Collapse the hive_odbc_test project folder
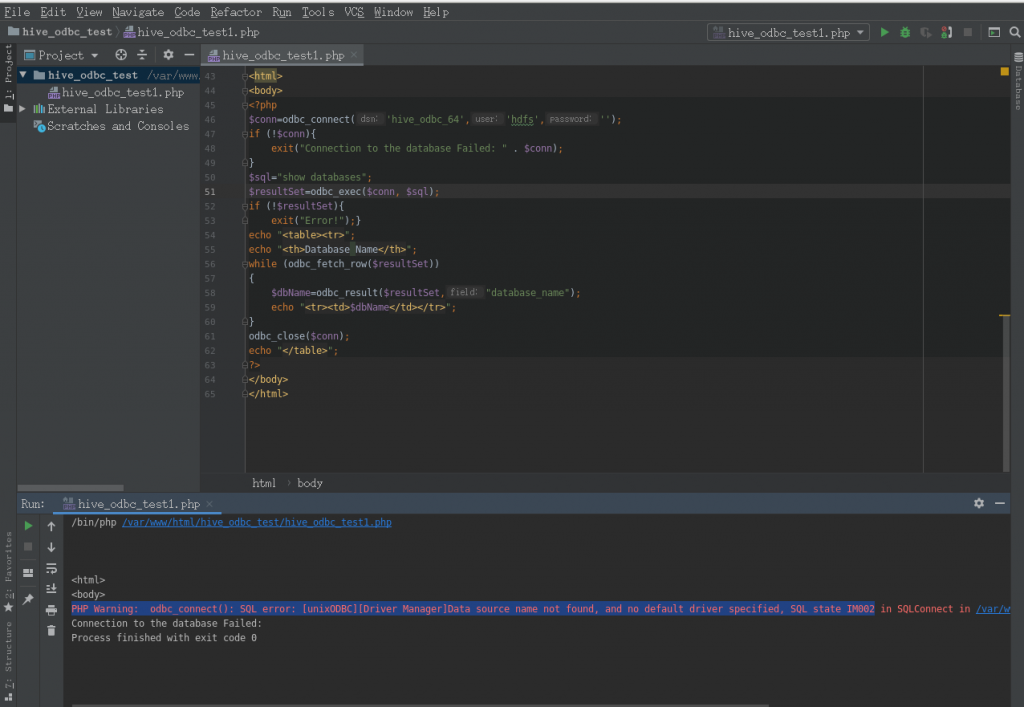 [23, 75]
